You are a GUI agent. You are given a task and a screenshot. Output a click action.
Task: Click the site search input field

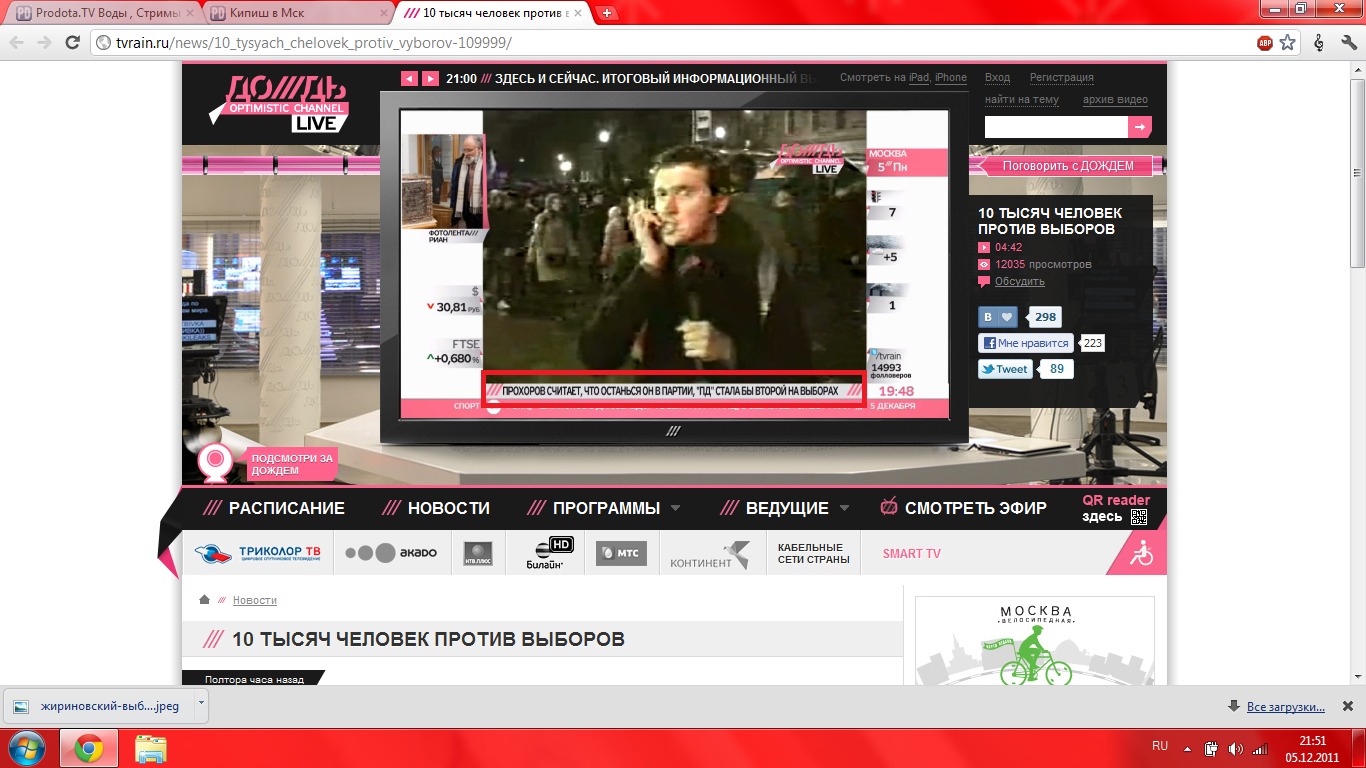click(x=1055, y=127)
